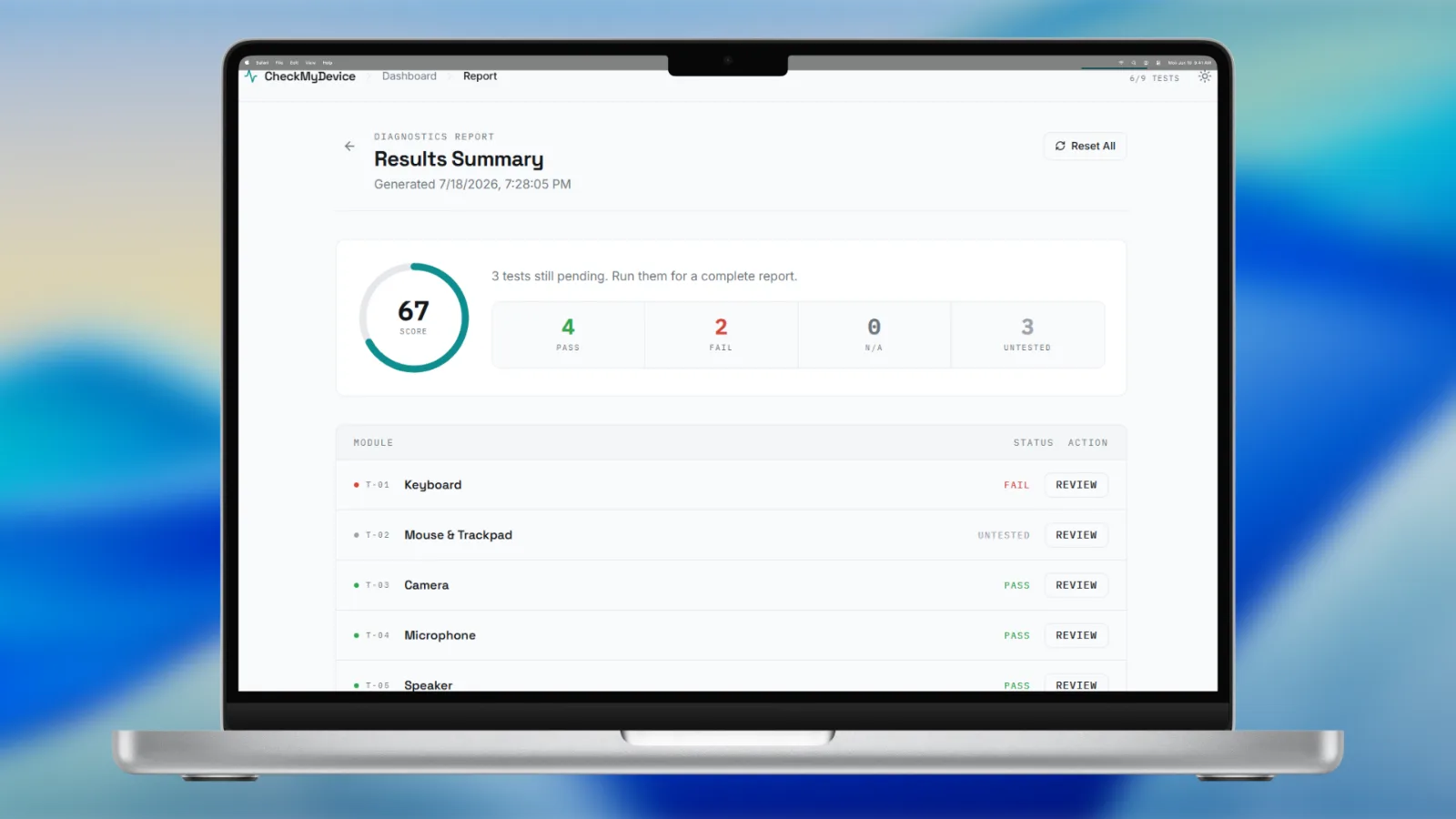The image size is (1456, 819).
Task: Click the Wi-Fi icon in menu bar
Action: pyautogui.click(x=1121, y=63)
